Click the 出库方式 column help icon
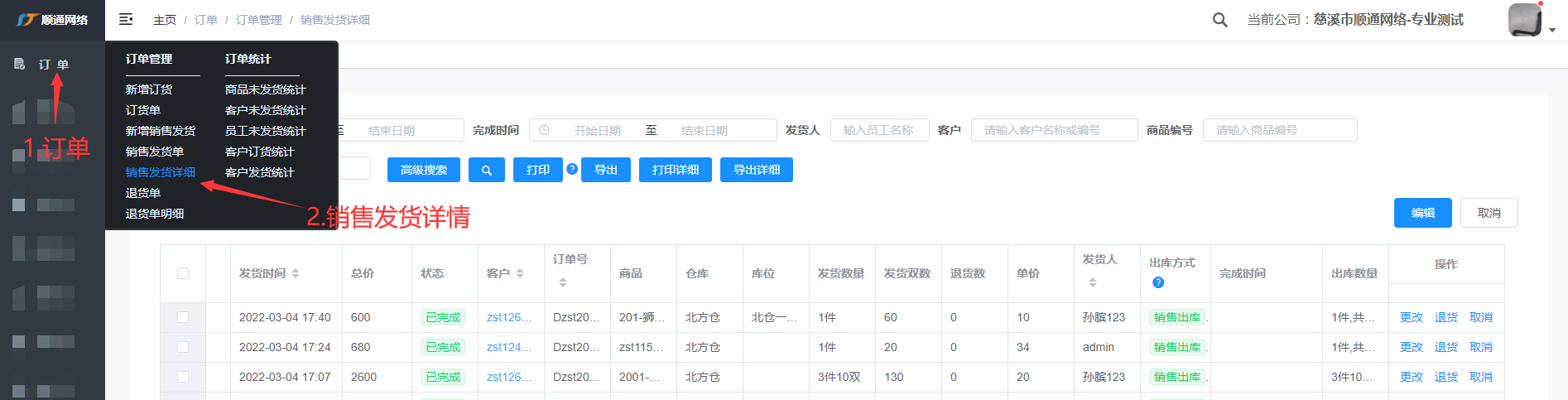Screen dimensions: 1568x400 coord(1158,282)
